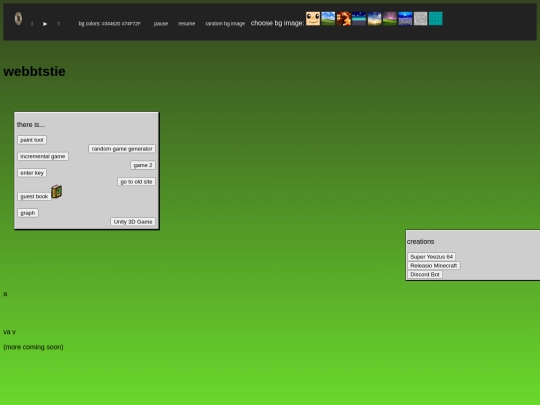Viewport: 540px width, 405px height.
Task: Pick a random bg image
Action: [x=225, y=24]
